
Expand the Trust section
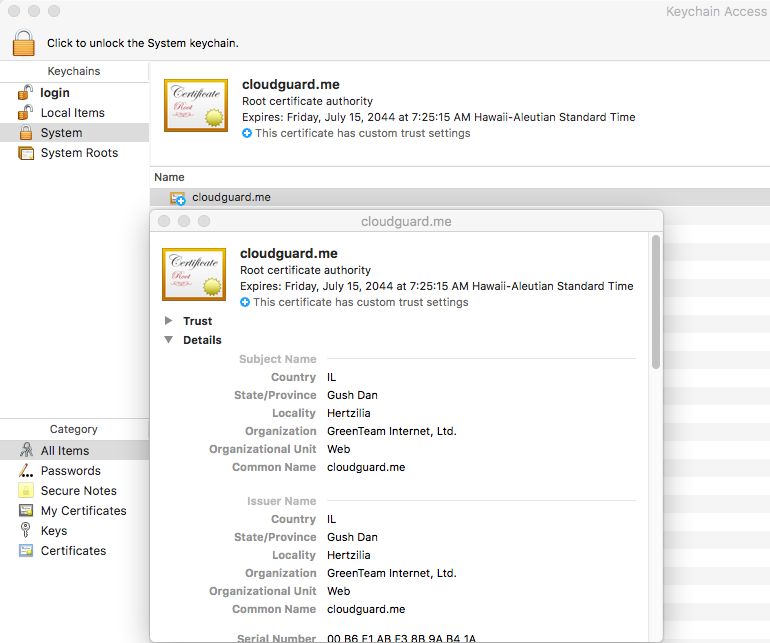pyautogui.click(x=168, y=321)
